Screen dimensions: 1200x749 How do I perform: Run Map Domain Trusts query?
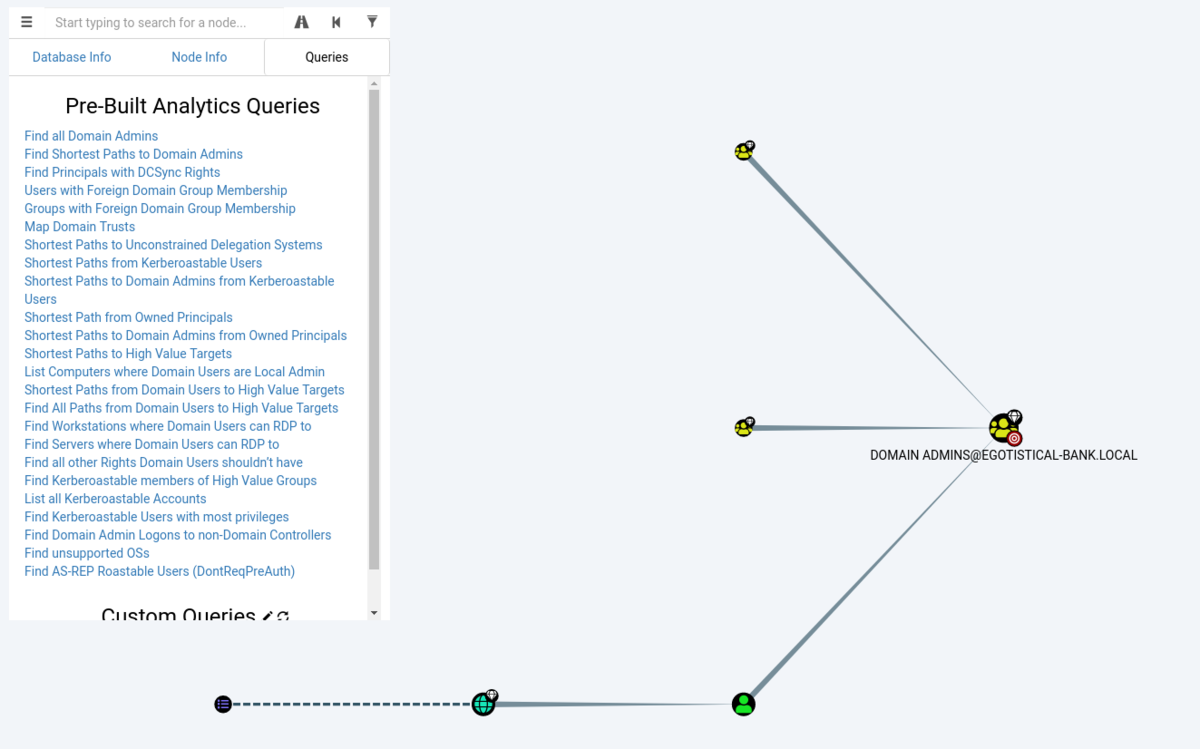[80, 226]
